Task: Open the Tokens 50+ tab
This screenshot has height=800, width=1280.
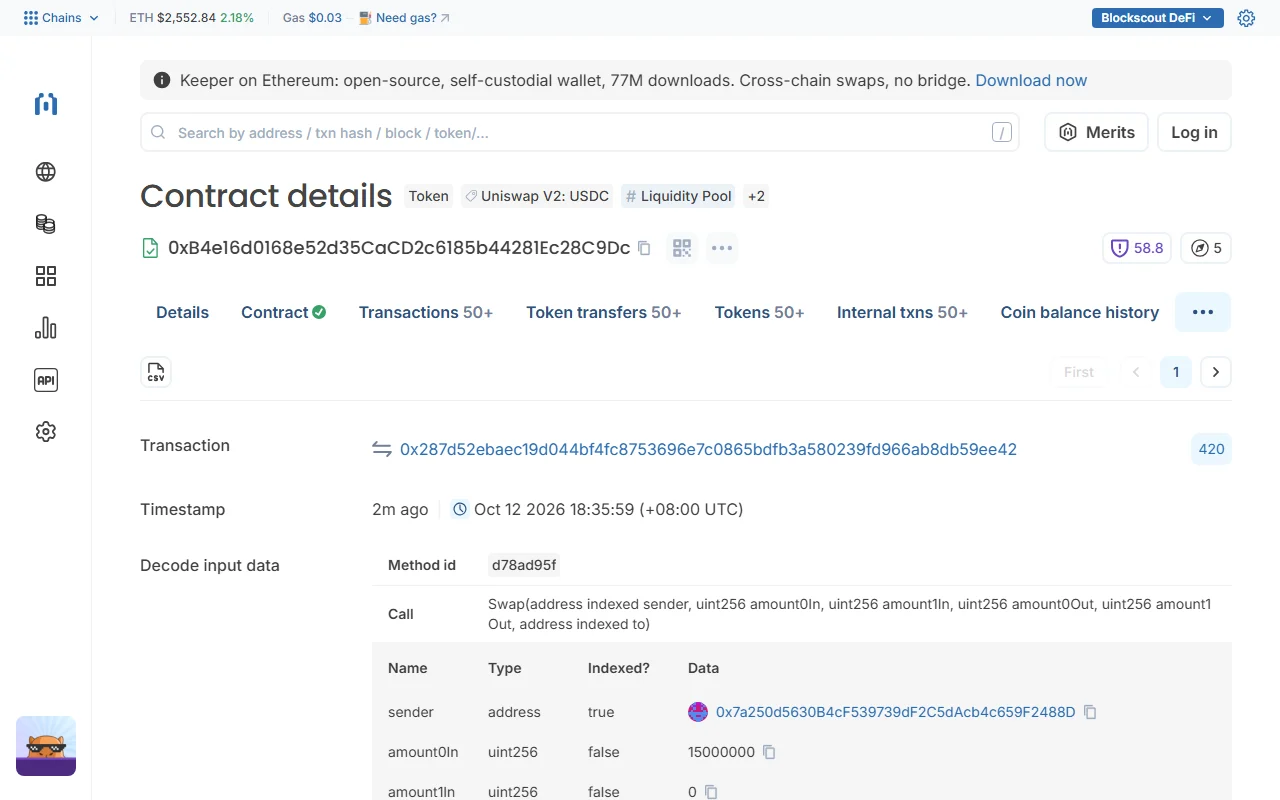Action: pyautogui.click(x=759, y=312)
